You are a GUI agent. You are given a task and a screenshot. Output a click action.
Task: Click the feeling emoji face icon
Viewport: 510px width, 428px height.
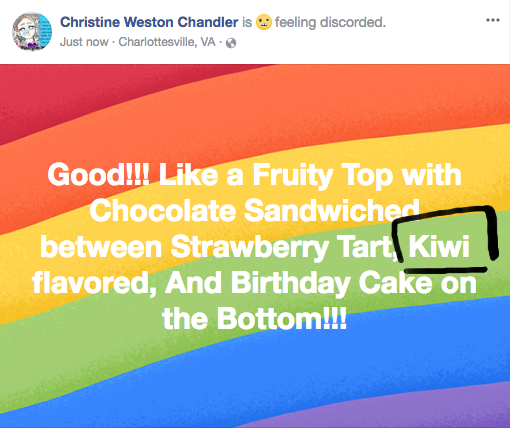point(264,22)
